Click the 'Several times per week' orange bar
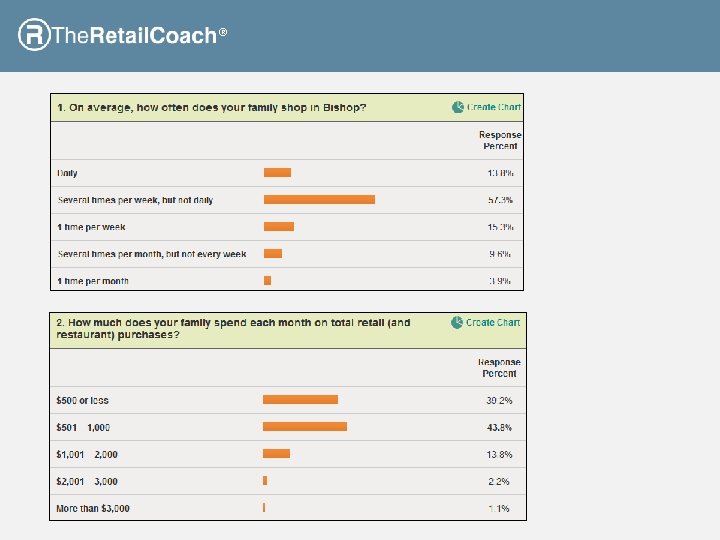The height and width of the screenshot is (540, 720). [319, 200]
